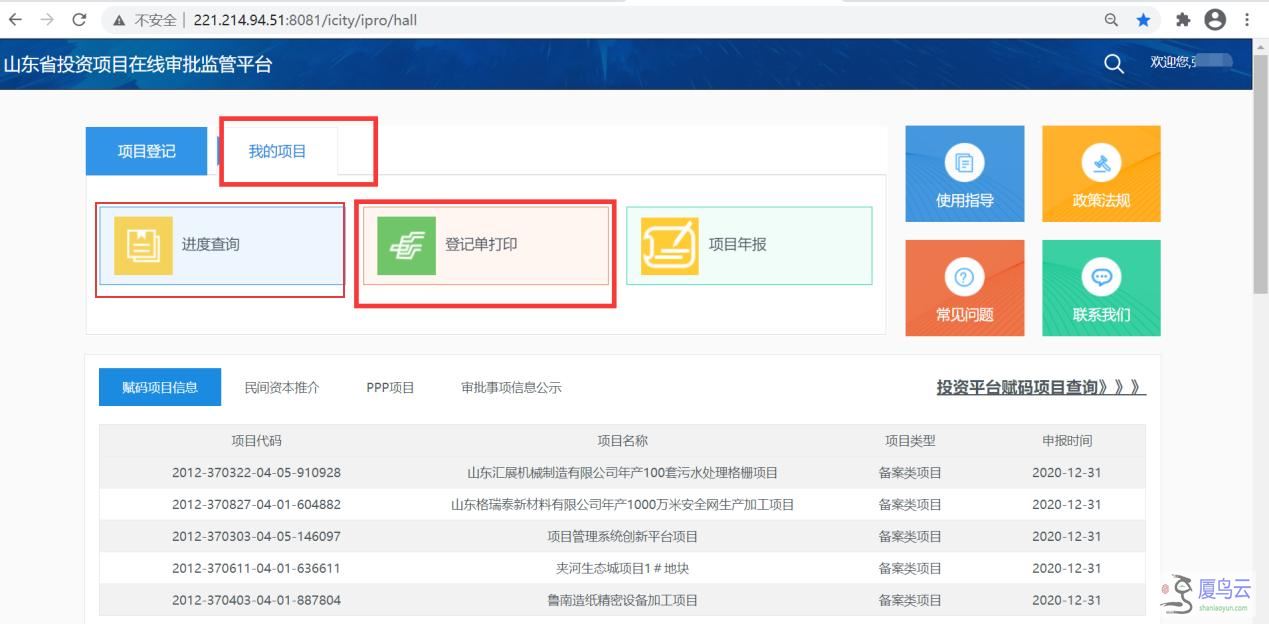Open the browser extensions puzzle icon
This screenshot has width=1269, height=624.
(x=1183, y=19)
